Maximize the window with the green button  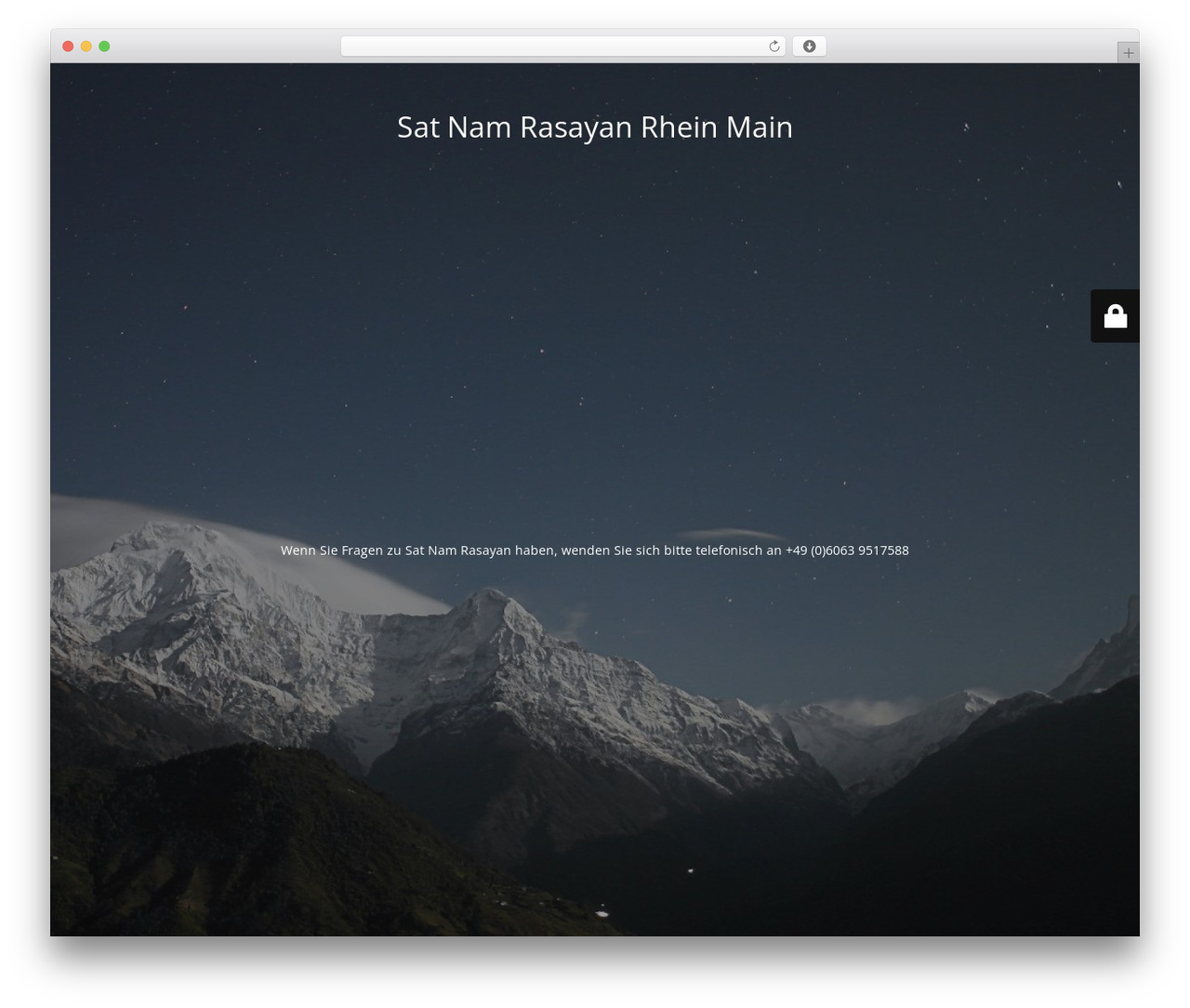pos(104,46)
